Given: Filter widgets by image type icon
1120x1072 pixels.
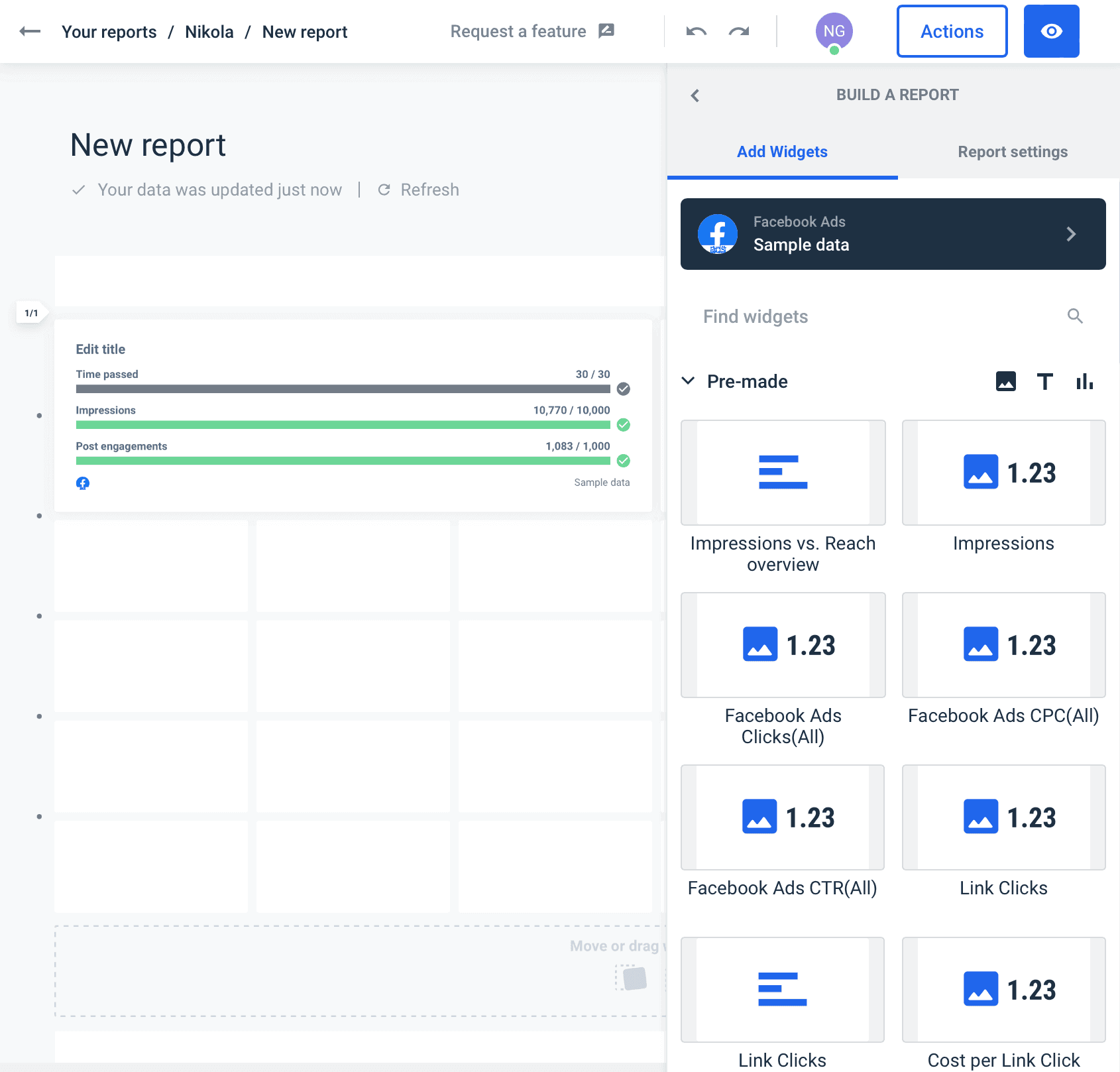Looking at the screenshot, I should 1005,381.
